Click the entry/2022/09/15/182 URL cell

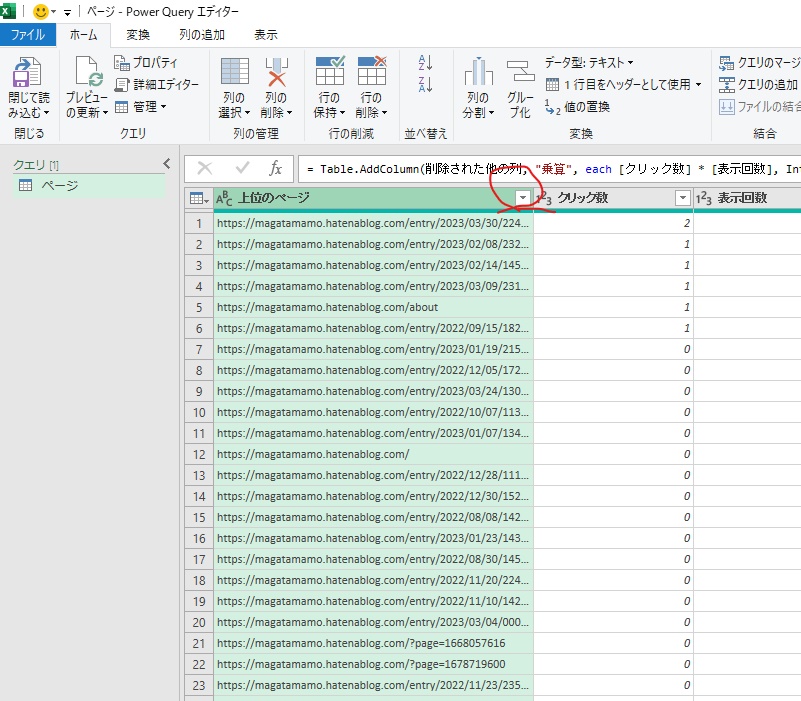click(373, 329)
